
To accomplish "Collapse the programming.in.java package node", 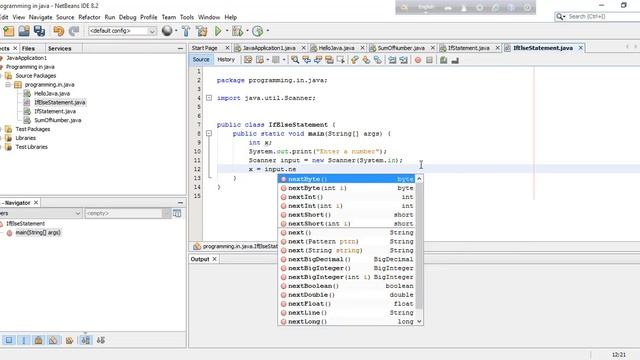I will (8, 85).
